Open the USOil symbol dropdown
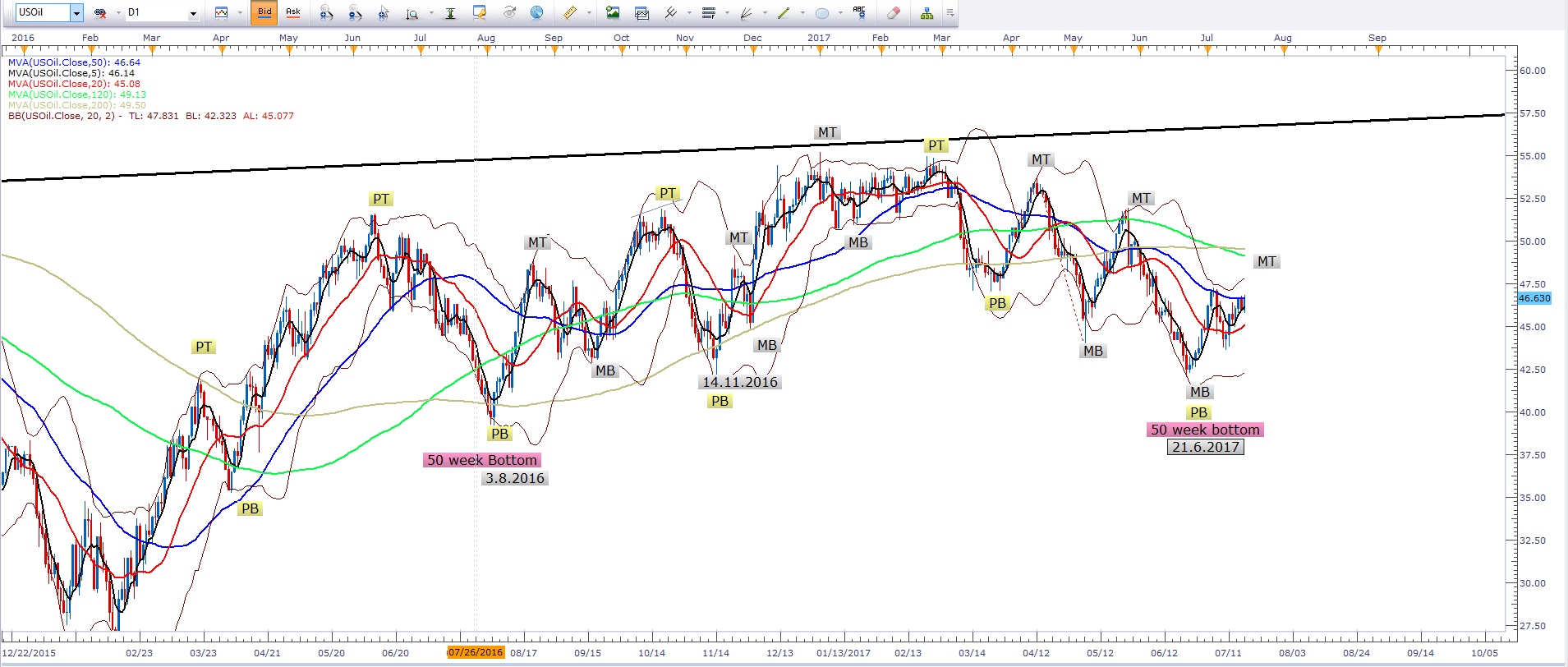 (x=76, y=12)
